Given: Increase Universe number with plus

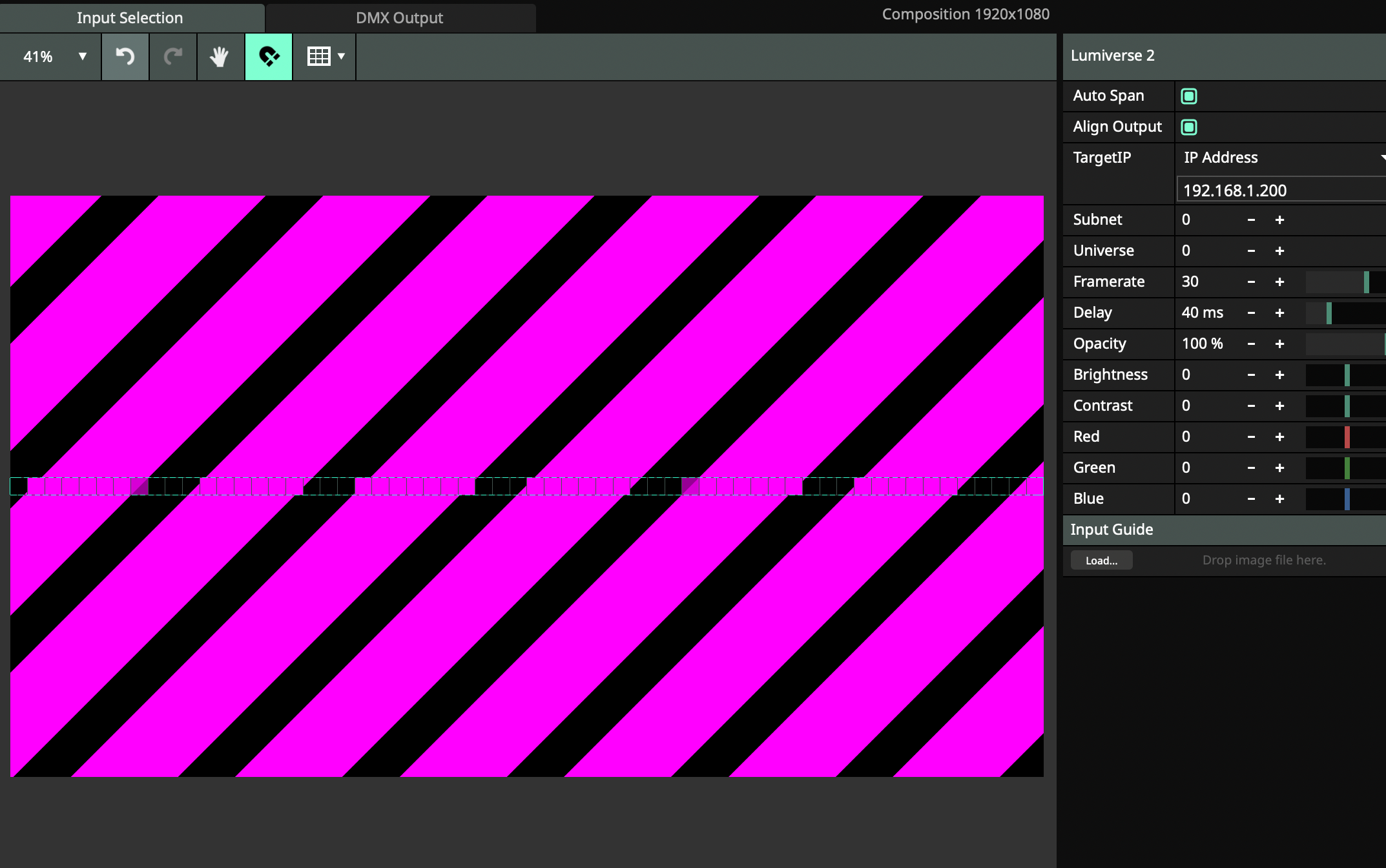Looking at the screenshot, I should tap(1279, 251).
